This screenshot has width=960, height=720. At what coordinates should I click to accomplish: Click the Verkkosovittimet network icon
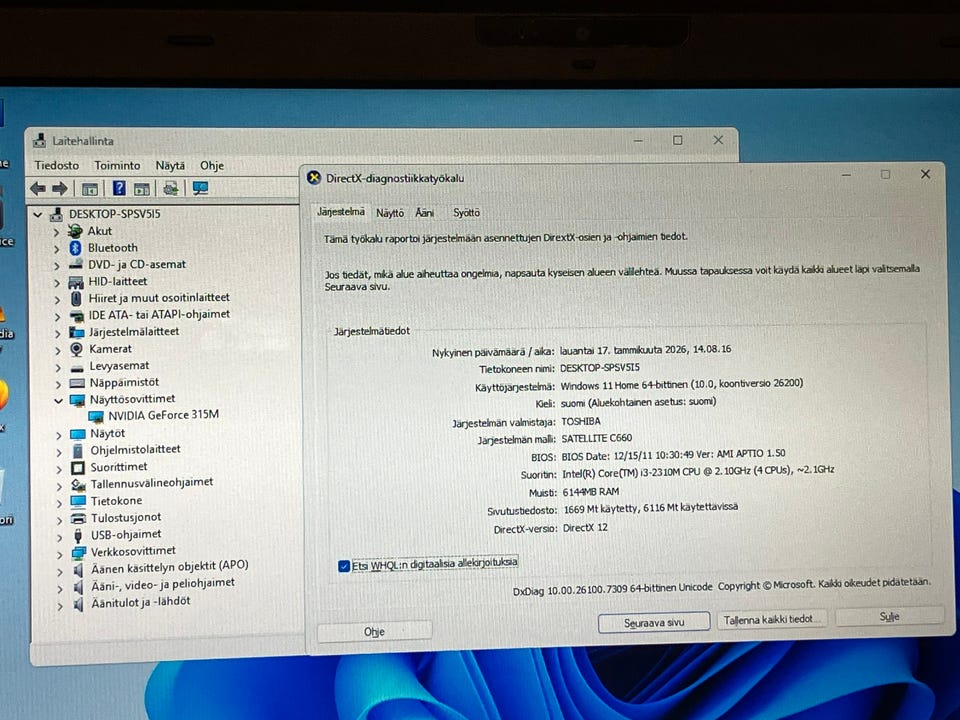pos(78,552)
